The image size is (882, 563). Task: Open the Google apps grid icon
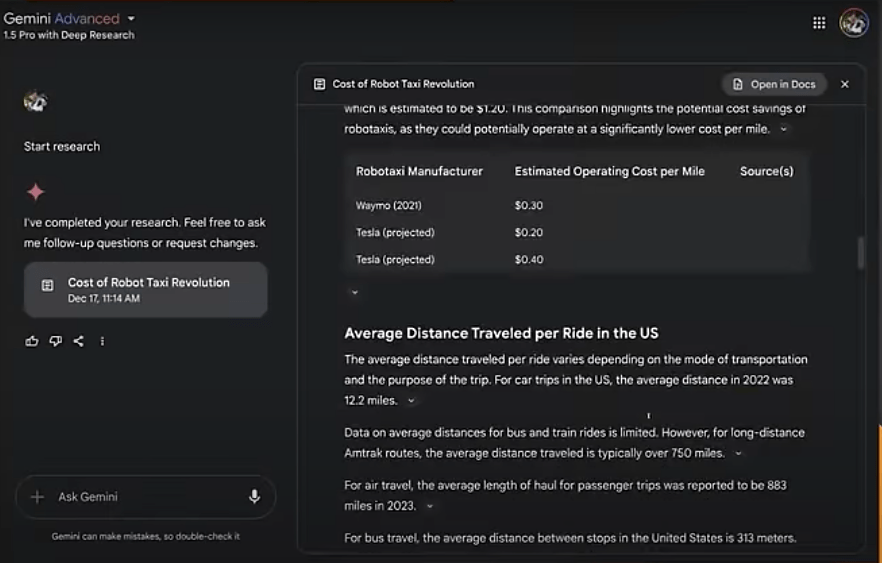click(x=819, y=23)
